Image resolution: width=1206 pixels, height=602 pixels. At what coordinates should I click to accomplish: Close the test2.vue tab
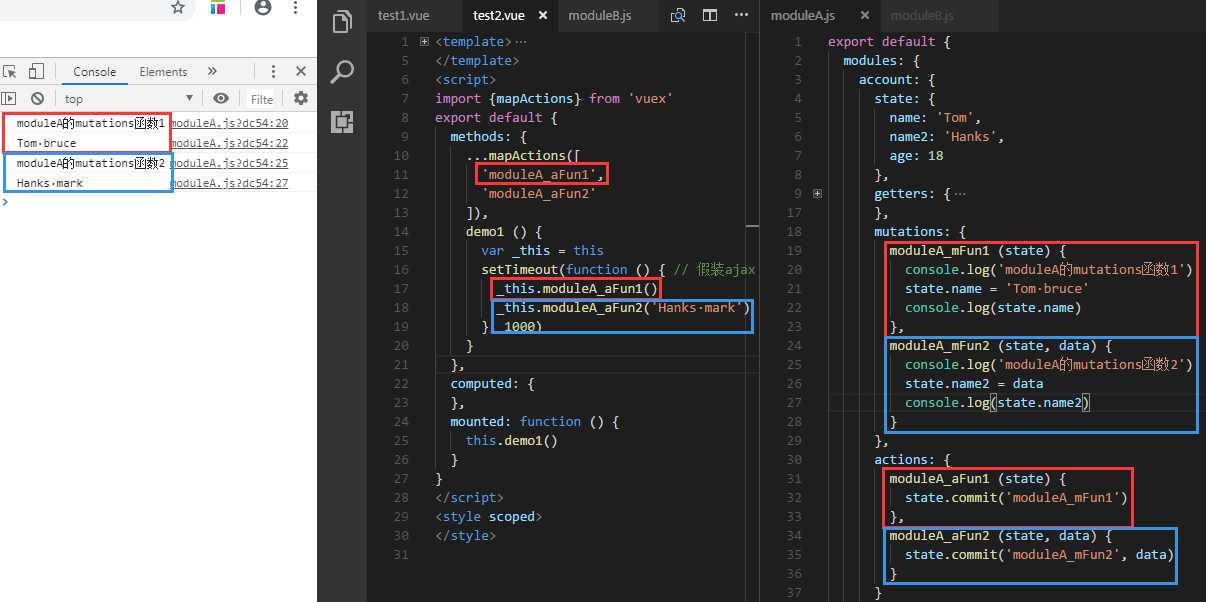pyautogui.click(x=543, y=16)
